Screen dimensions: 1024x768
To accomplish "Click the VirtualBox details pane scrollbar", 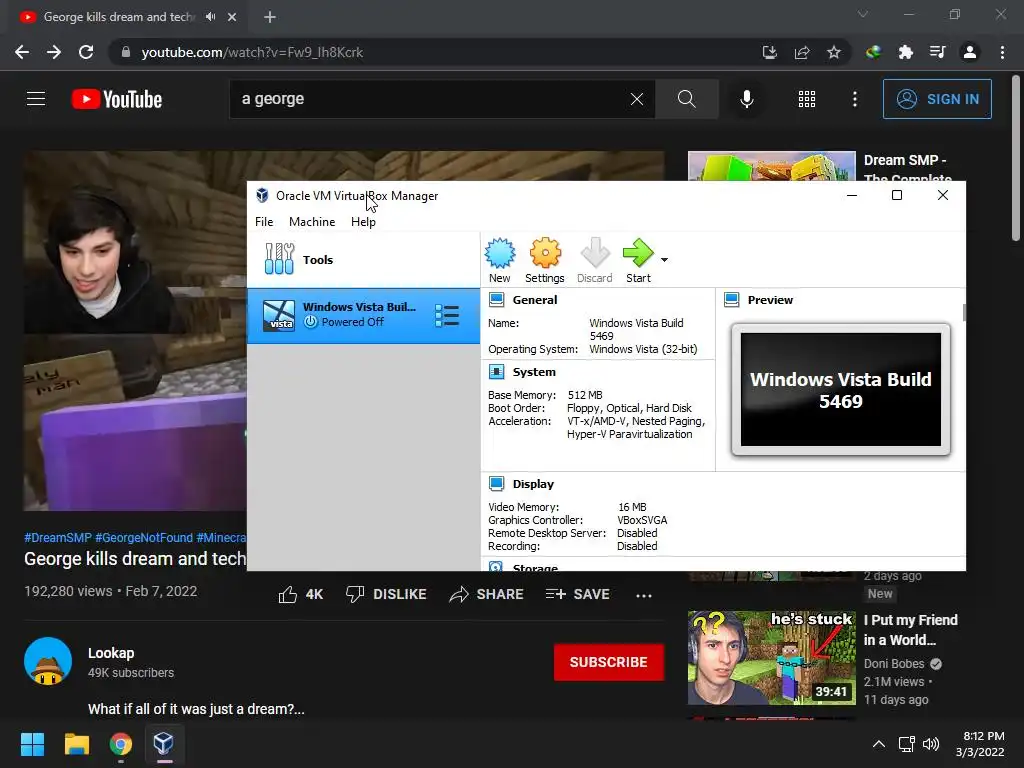I will tap(964, 312).
